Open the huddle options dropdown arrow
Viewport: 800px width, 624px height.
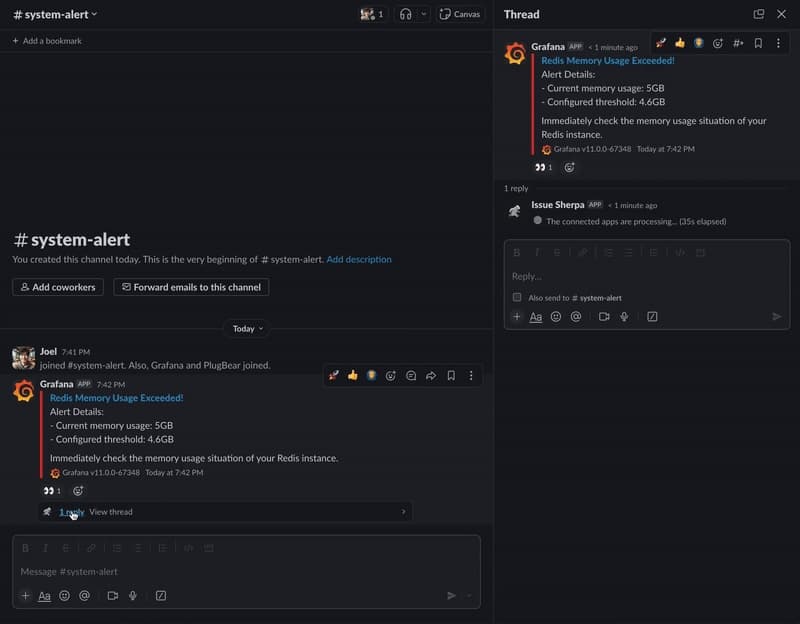pos(424,14)
